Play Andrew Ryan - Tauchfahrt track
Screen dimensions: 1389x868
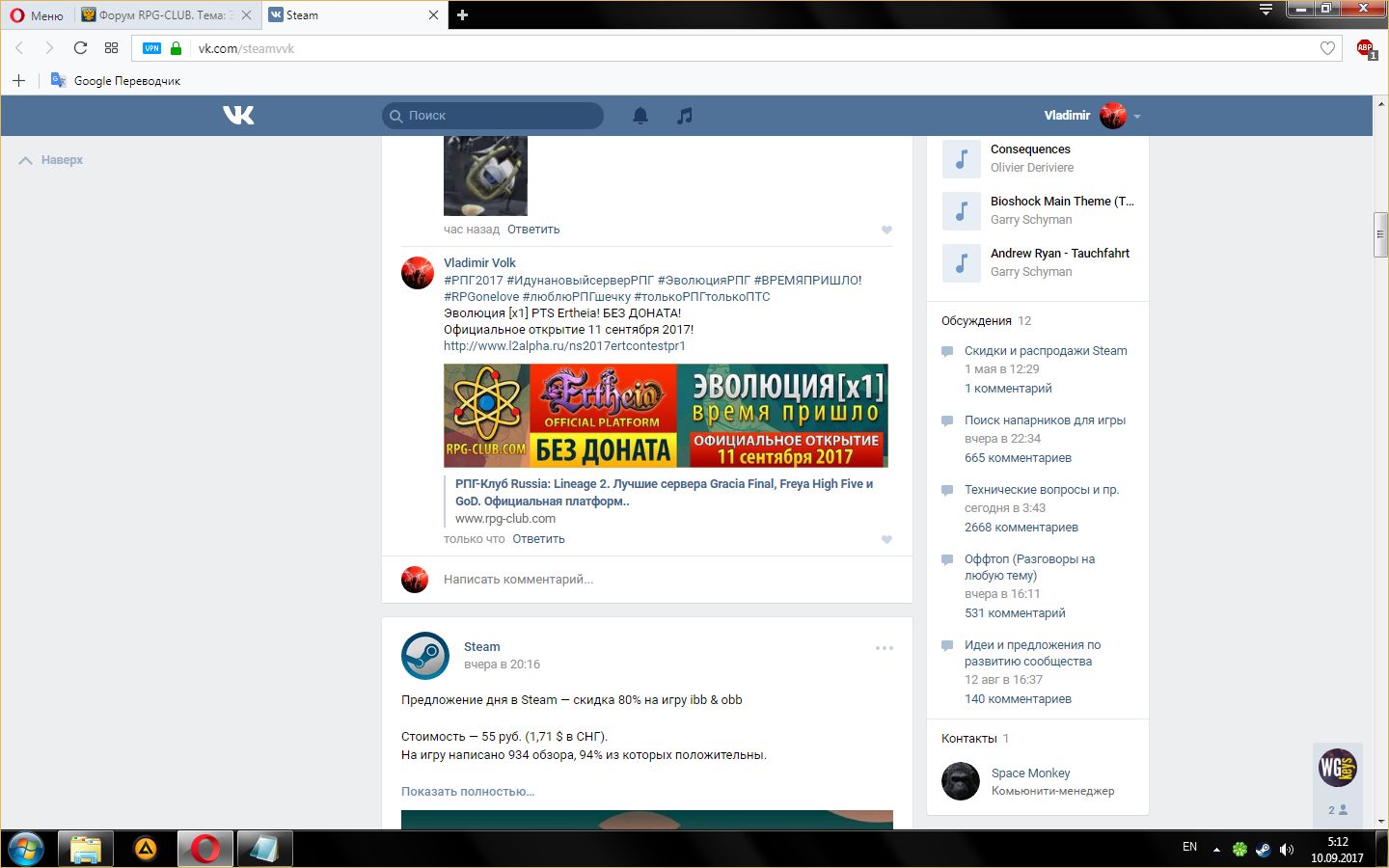point(962,263)
